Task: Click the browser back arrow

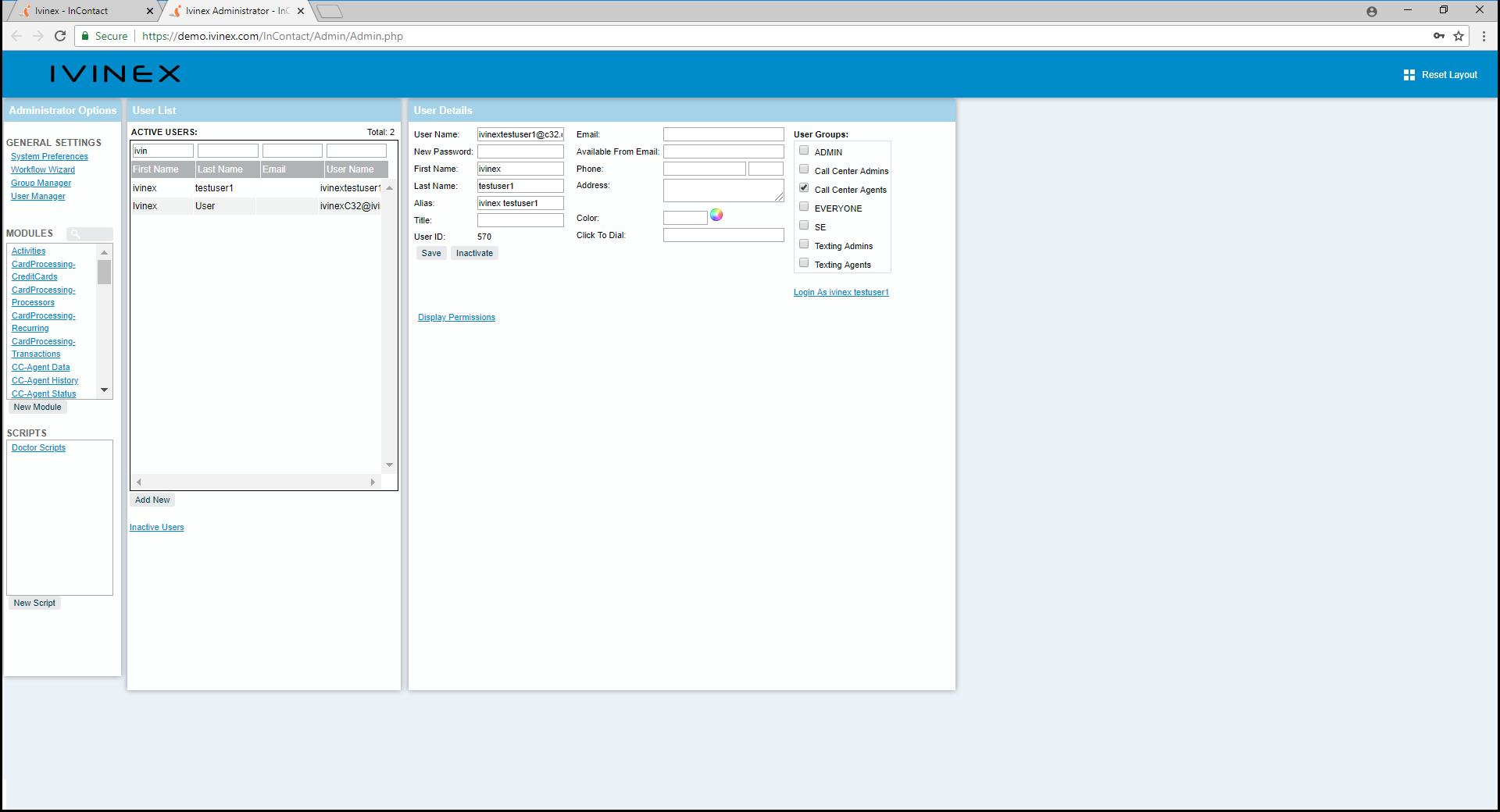Action: point(16,36)
